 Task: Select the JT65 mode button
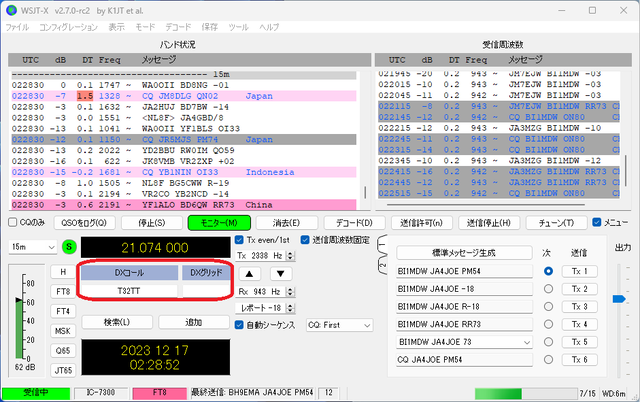pos(63,371)
